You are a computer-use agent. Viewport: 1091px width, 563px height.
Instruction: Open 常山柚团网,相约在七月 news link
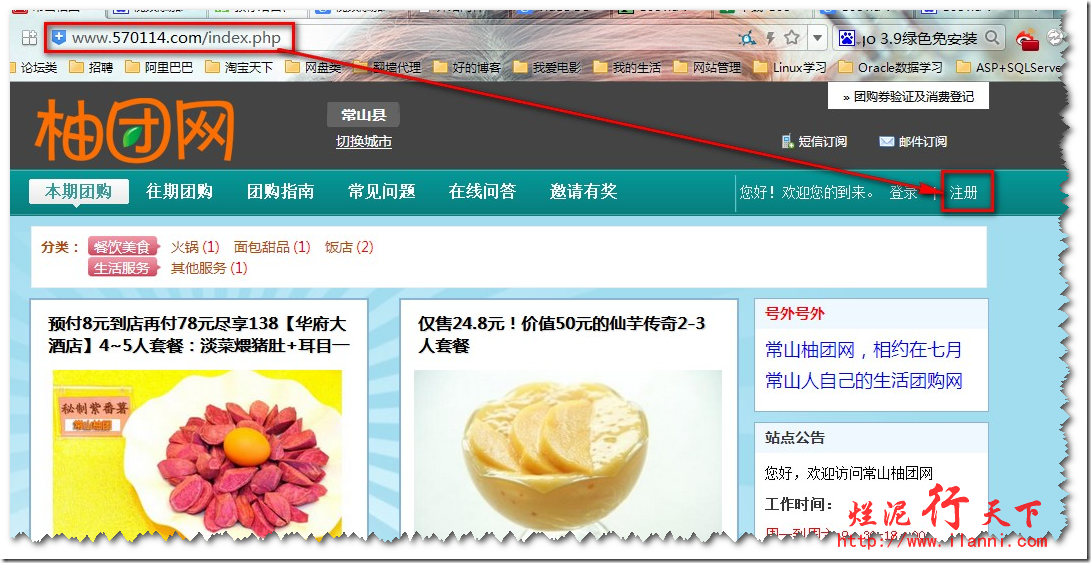tap(863, 349)
